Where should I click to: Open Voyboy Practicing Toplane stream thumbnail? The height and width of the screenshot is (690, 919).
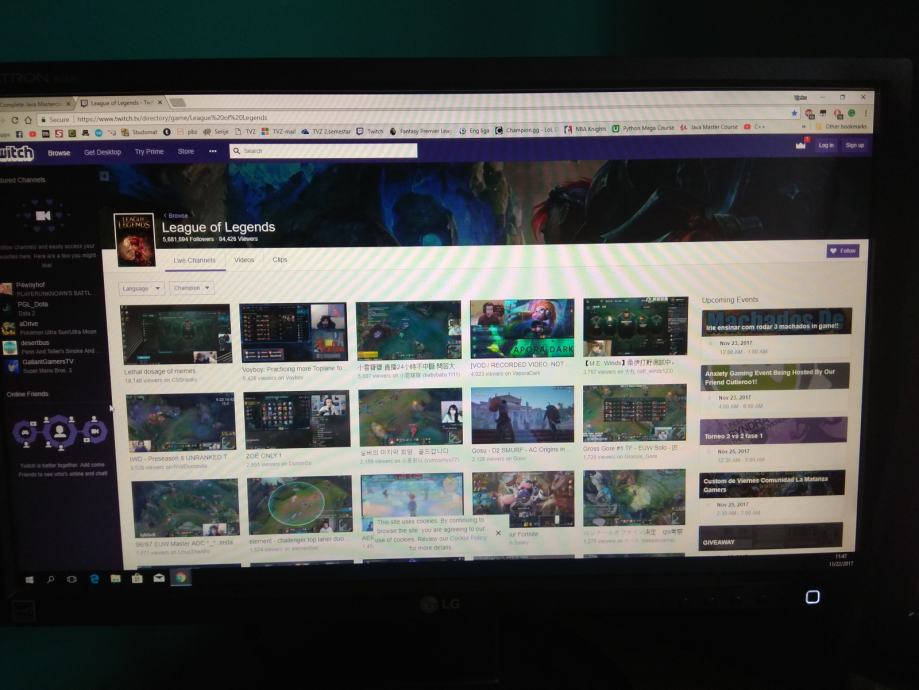click(294, 332)
